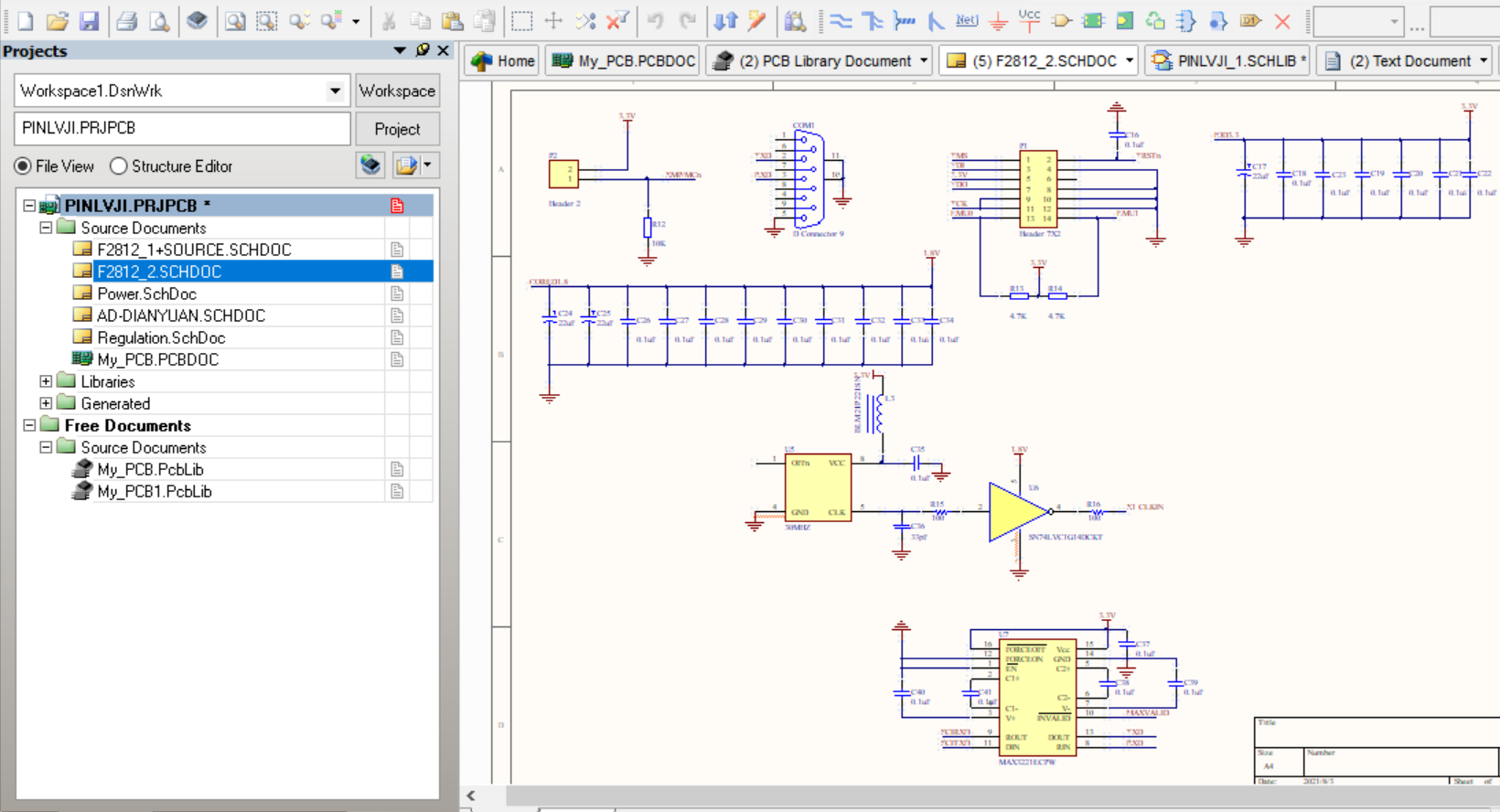The height and width of the screenshot is (812, 1500).
Task: Open the PCB Library Document tab dropdown
Action: point(924,61)
